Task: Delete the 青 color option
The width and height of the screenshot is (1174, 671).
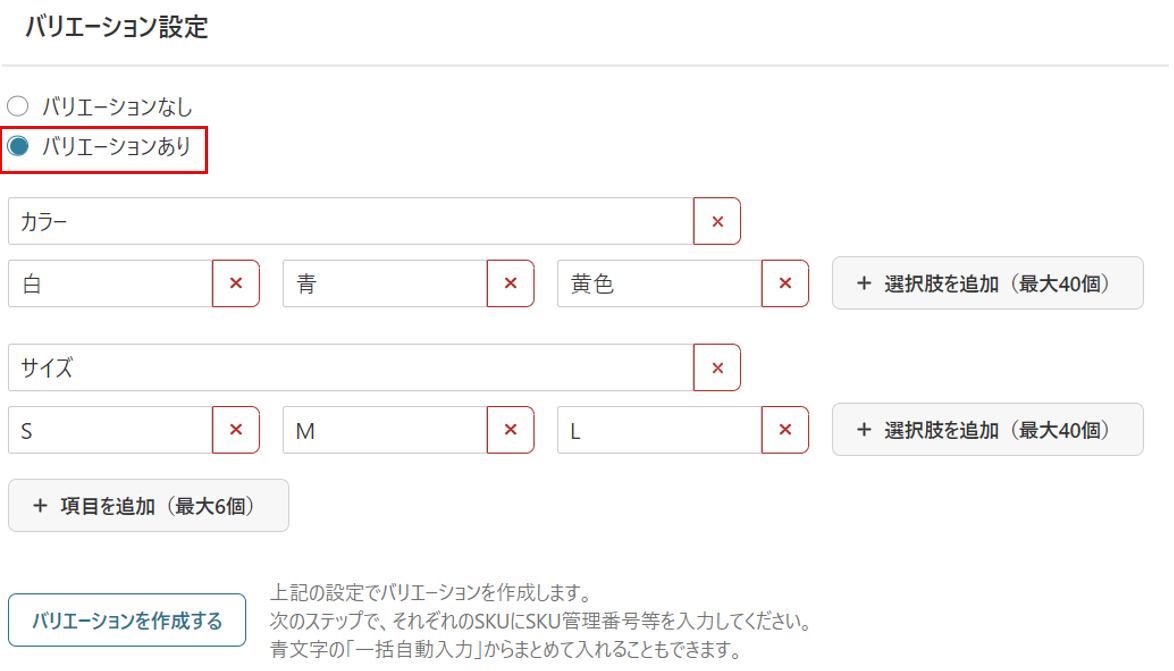Action: (x=511, y=283)
